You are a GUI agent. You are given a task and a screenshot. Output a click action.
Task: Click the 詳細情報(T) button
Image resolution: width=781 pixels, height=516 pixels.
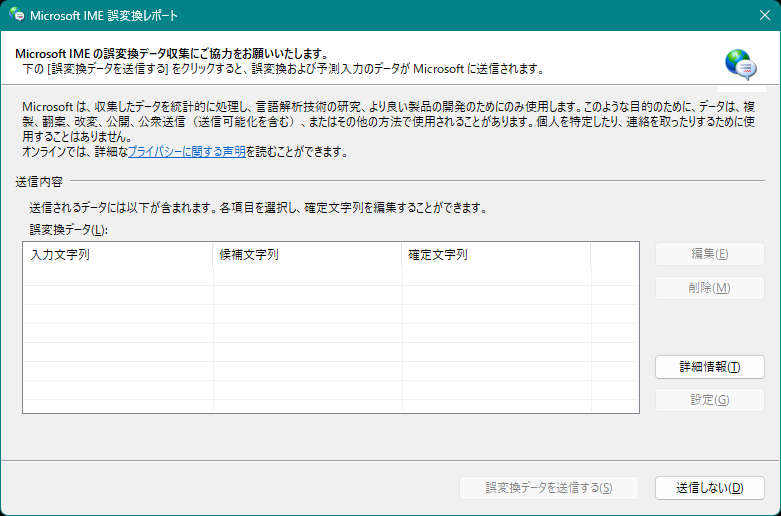(710, 367)
